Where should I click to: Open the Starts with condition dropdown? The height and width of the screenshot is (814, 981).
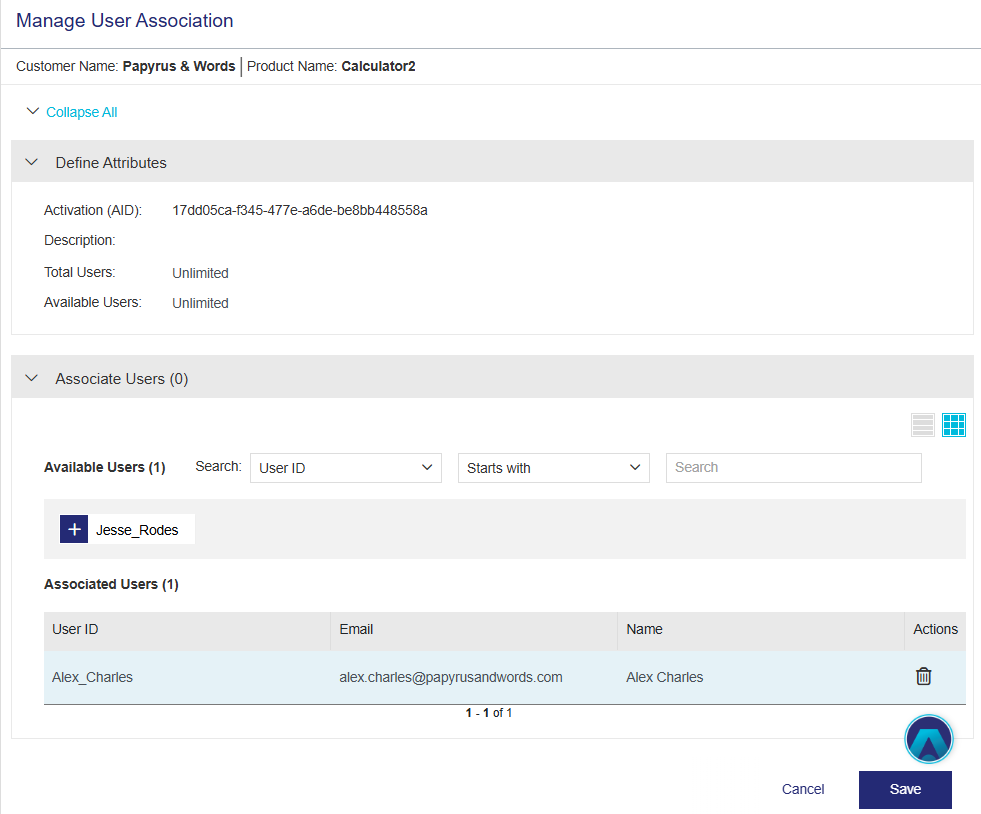[553, 468]
